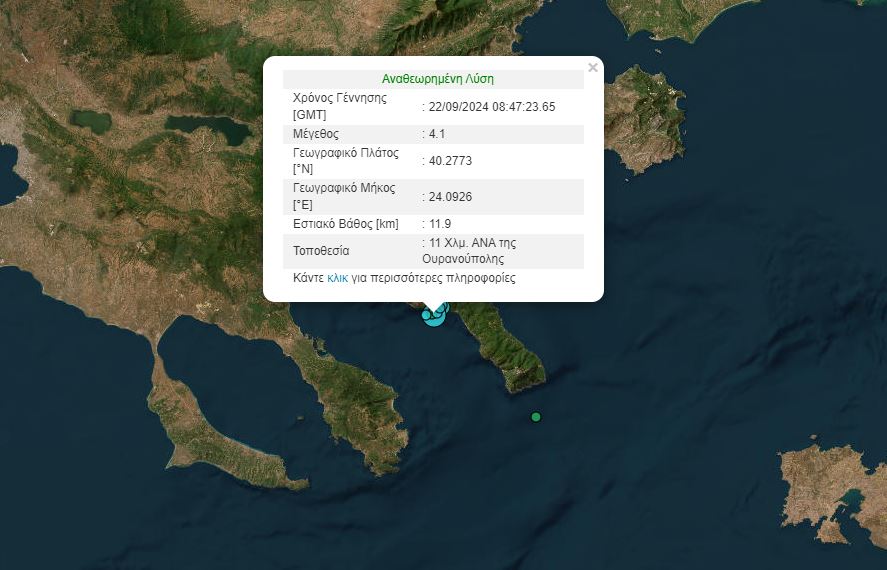Click the origin time value 22/09/2024 08:47:23.65

[x=491, y=107]
